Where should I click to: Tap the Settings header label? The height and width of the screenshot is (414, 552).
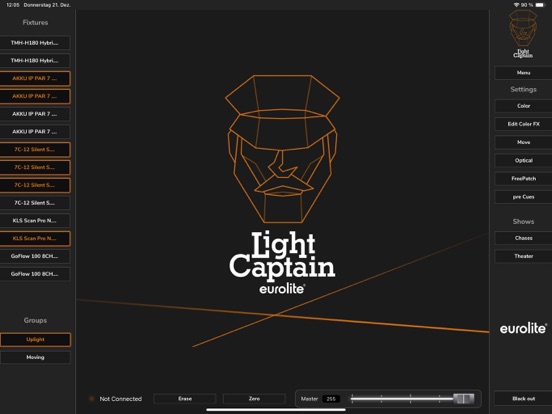pos(523,89)
